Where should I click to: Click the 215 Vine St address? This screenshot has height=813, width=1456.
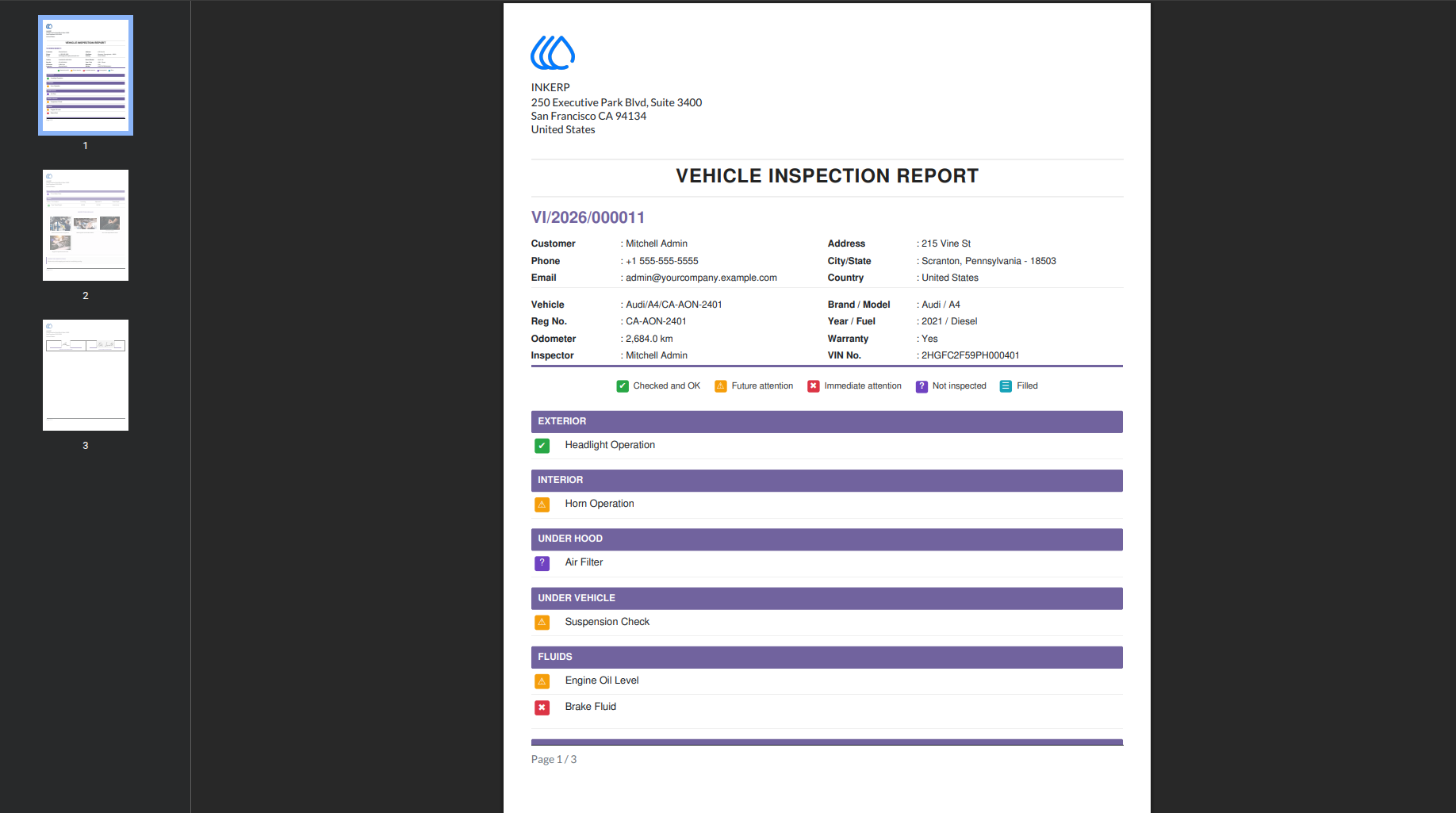coord(946,244)
